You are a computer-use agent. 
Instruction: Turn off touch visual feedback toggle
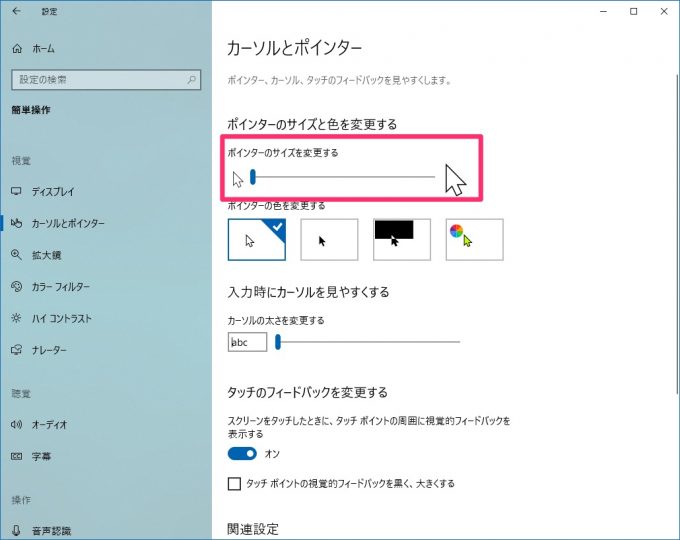(x=242, y=454)
